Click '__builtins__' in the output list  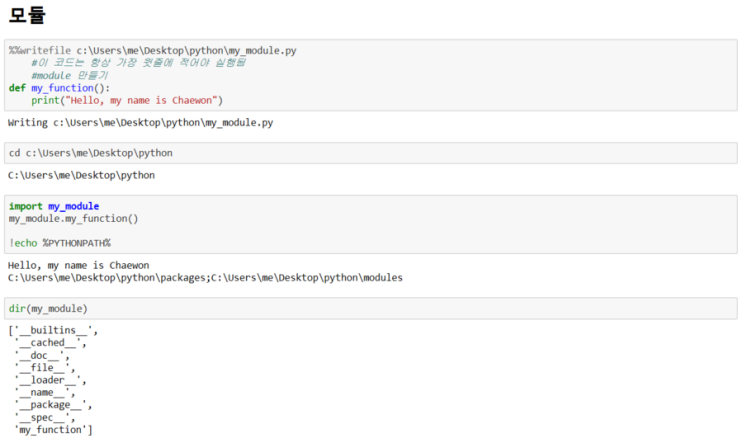click(56, 330)
